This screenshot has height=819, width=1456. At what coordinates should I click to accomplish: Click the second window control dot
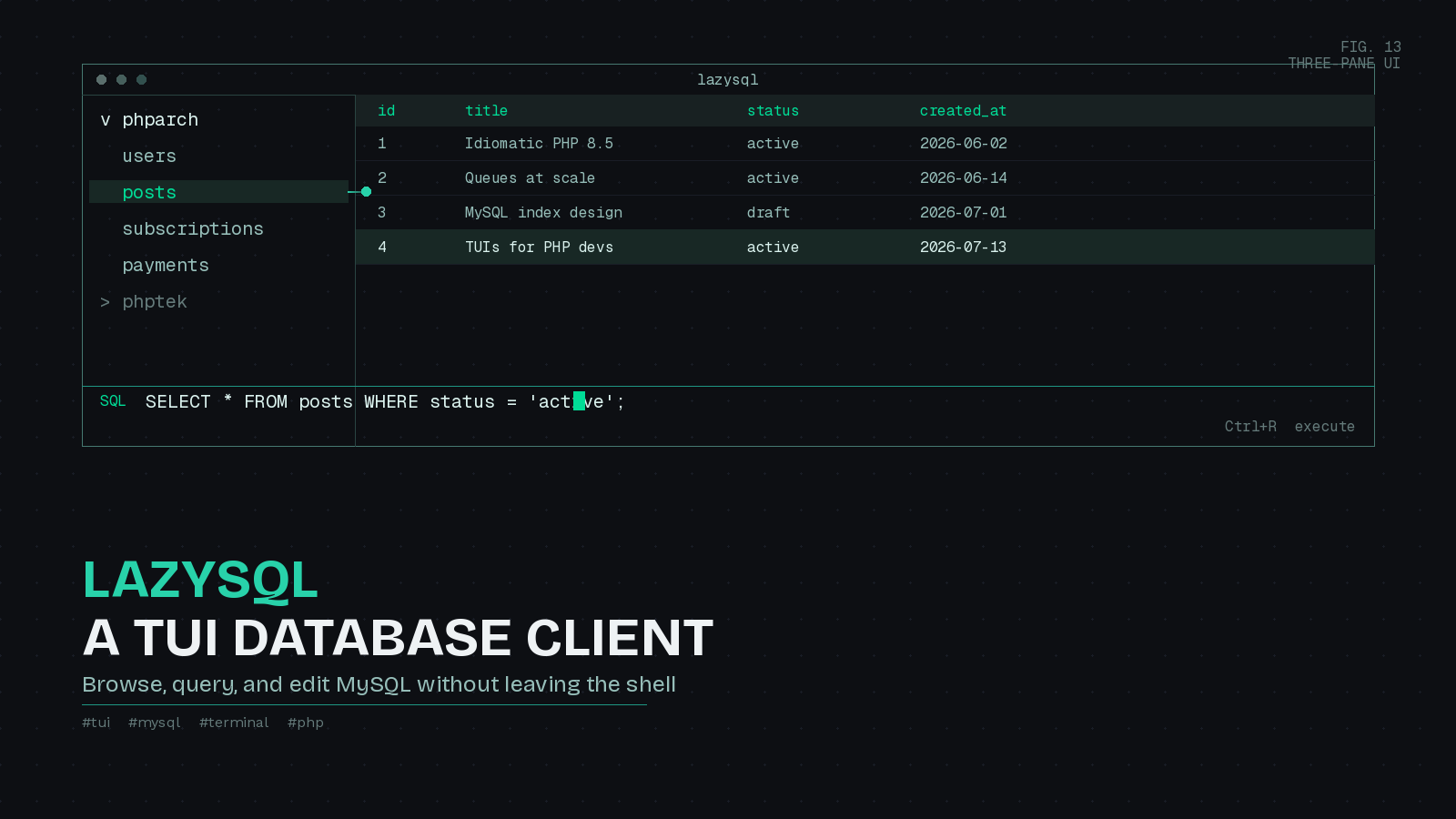[x=121, y=80]
